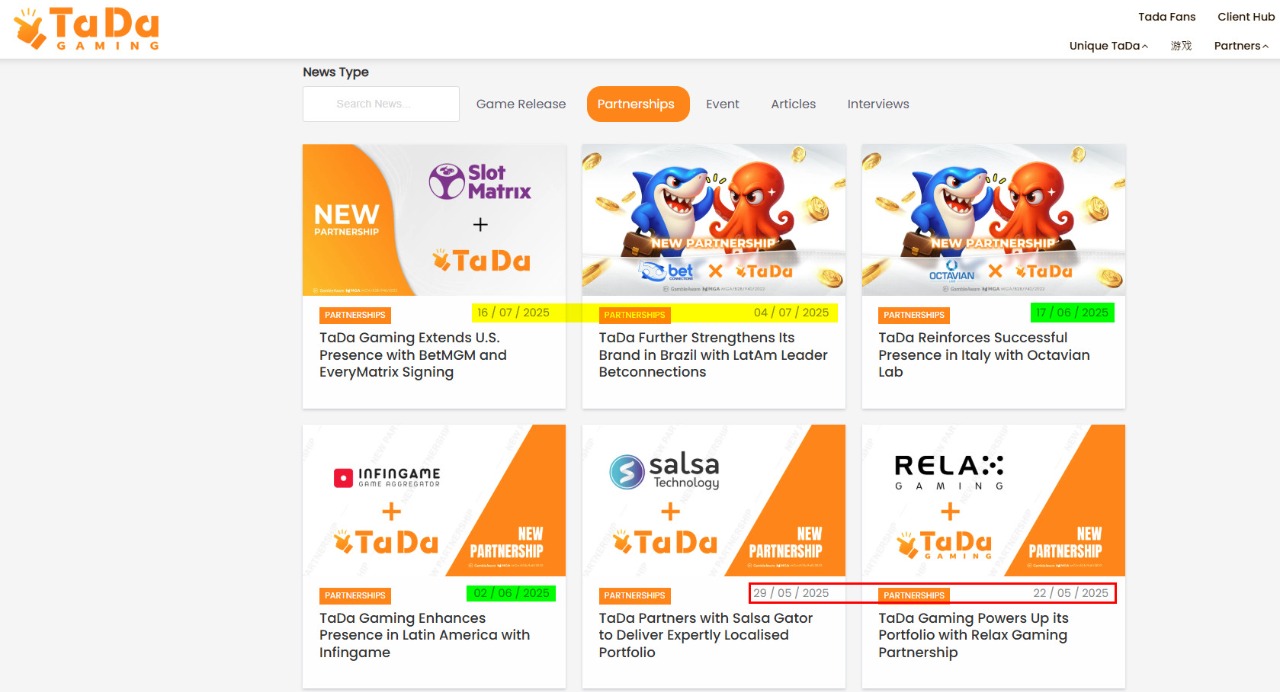Open the Salsa Technology partnership image
The image size is (1280, 692).
point(714,501)
